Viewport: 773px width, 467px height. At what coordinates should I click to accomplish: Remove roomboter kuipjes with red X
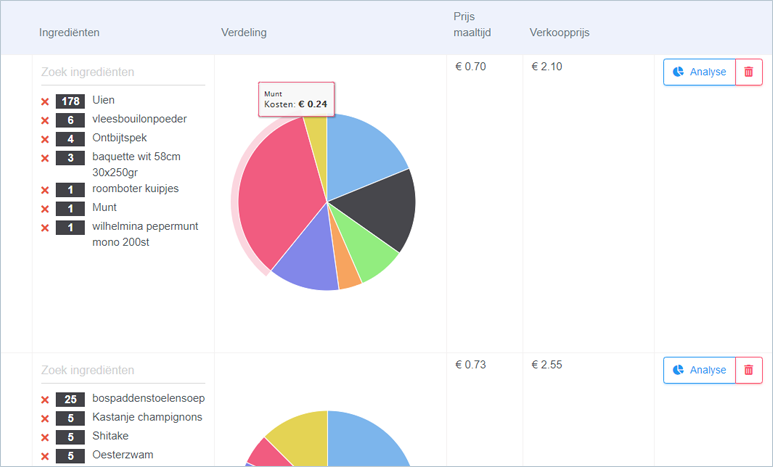(44, 190)
